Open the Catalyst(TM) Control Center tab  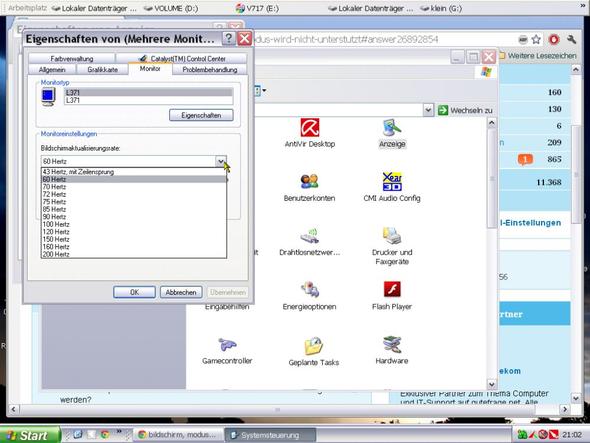tap(181, 58)
